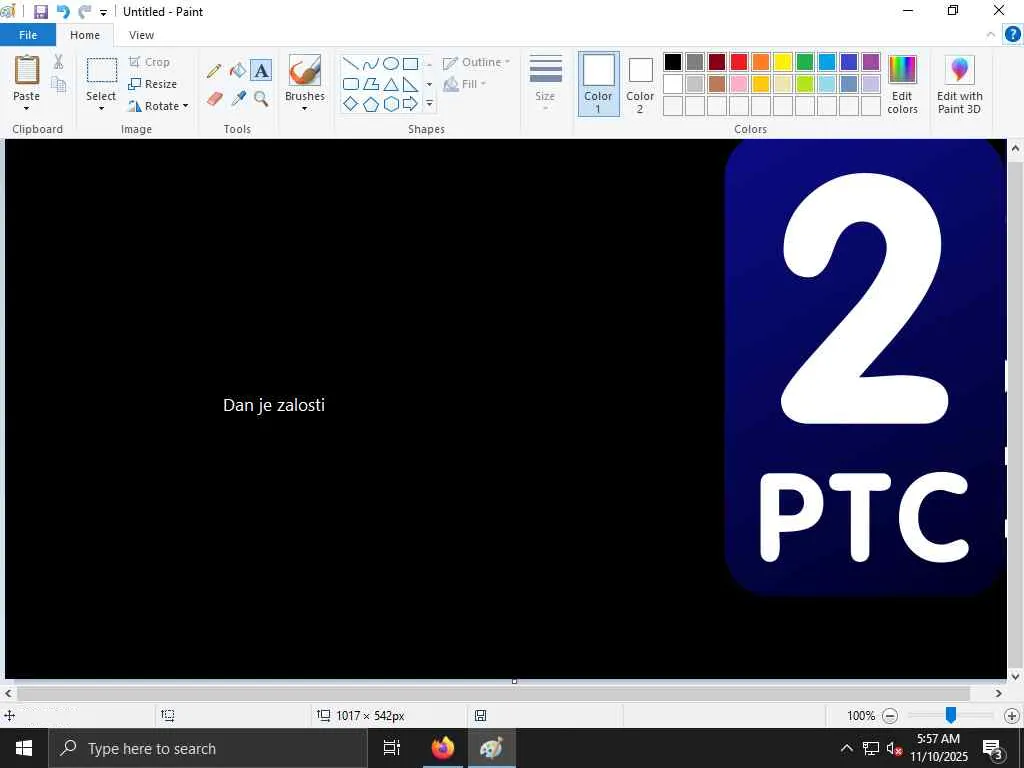
Task: Open the Windows Start menu
Action: pyautogui.click(x=24, y=748)
